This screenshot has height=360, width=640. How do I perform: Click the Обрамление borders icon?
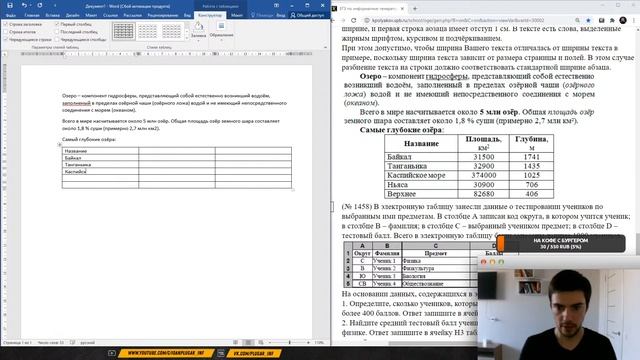click(x=221, y=26)
